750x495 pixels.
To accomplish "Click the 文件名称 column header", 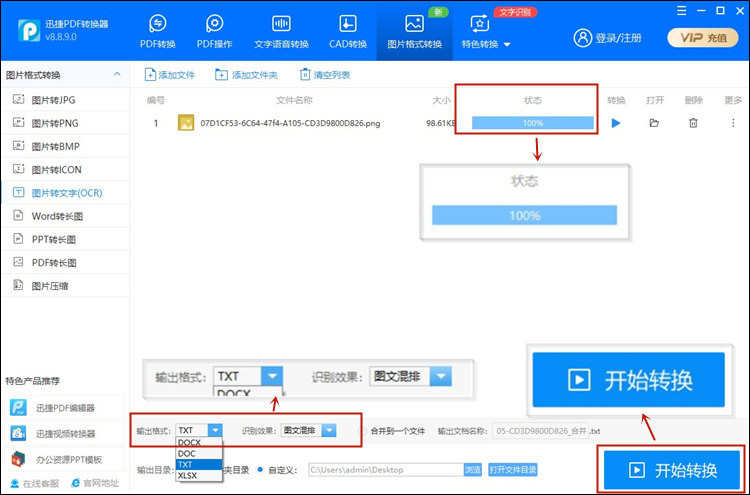I will coord(294,100).
